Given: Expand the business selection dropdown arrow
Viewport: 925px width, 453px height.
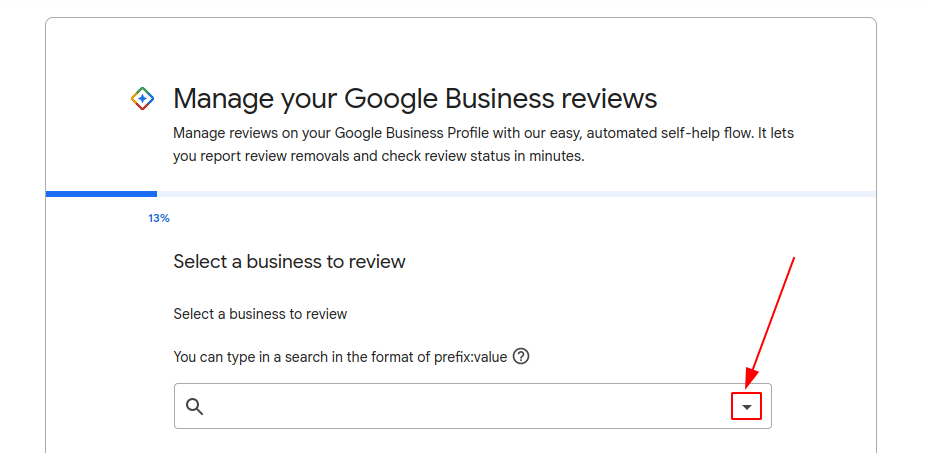Looking at the screenshot, I should pyautogui.click(x=746, y=406).
